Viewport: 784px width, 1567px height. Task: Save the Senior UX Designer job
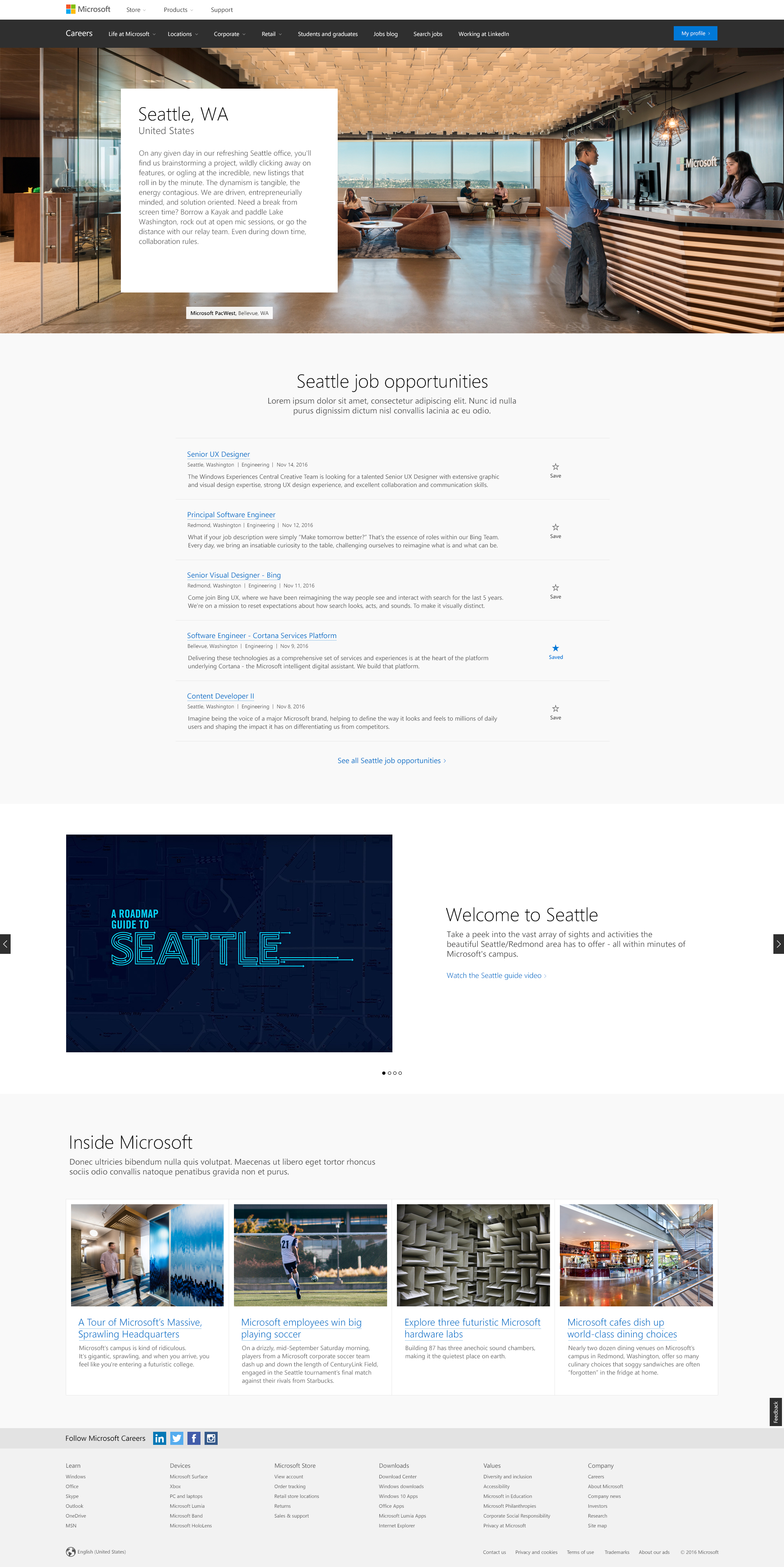tap(555, 467)
